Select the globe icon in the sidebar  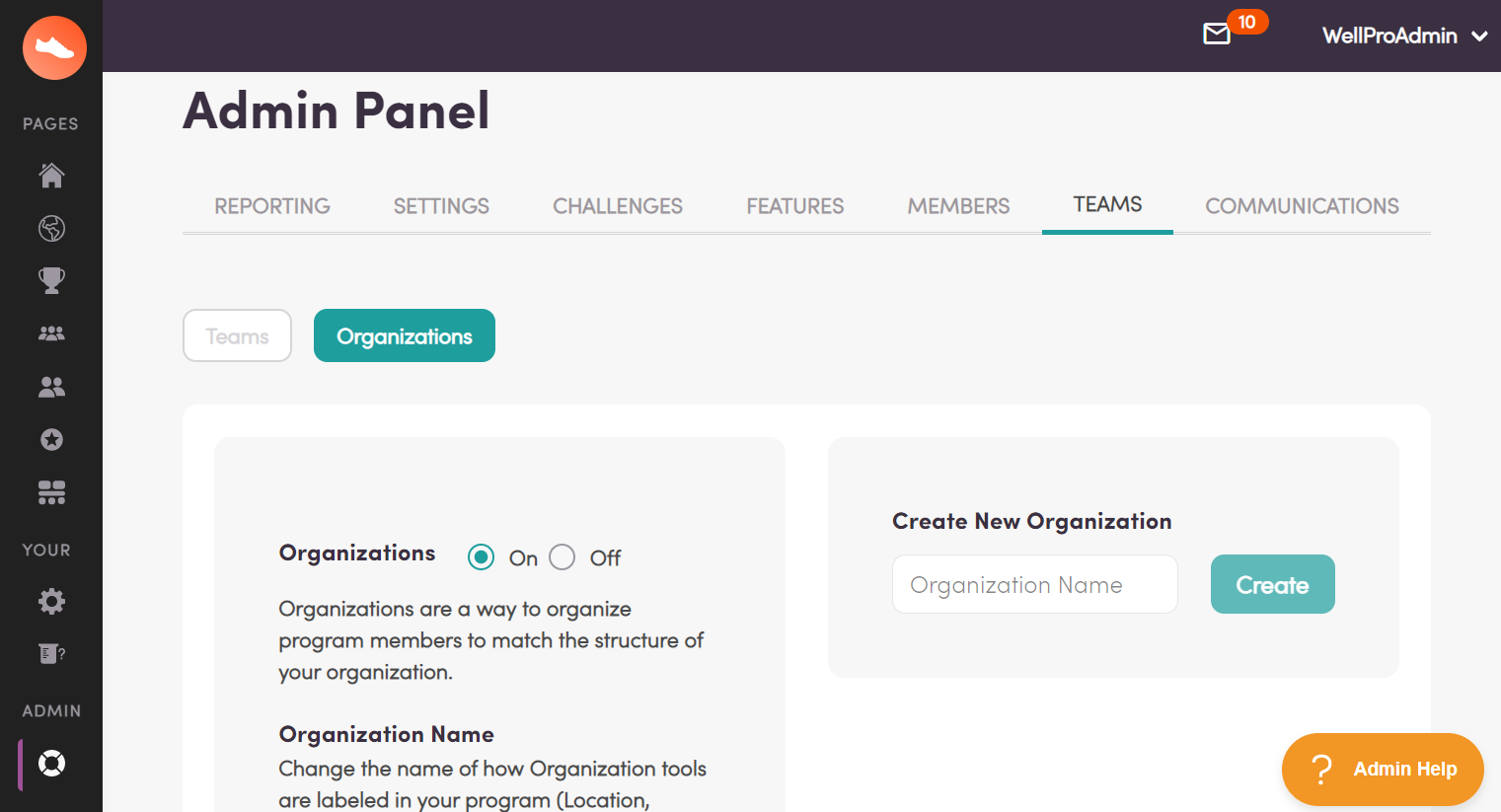click(x=51, y=228)
